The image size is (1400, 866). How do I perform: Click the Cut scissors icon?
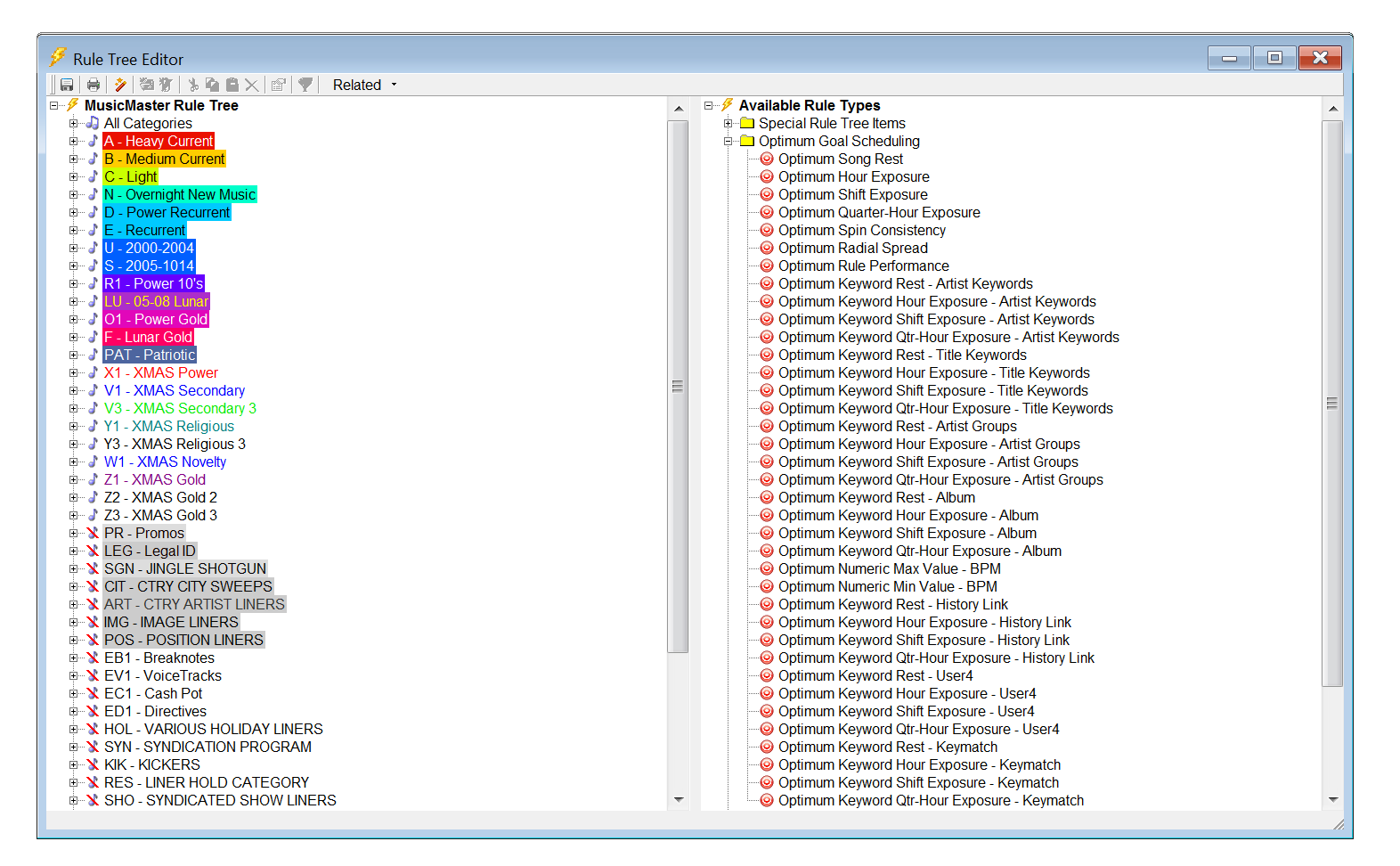[x=192, y=85]
